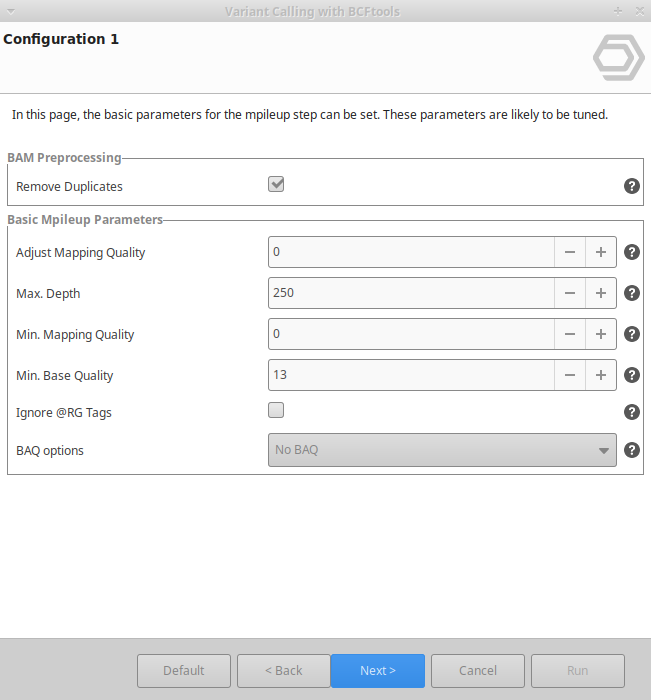Cancel the variant calling wizard

(x=478, y=671)
